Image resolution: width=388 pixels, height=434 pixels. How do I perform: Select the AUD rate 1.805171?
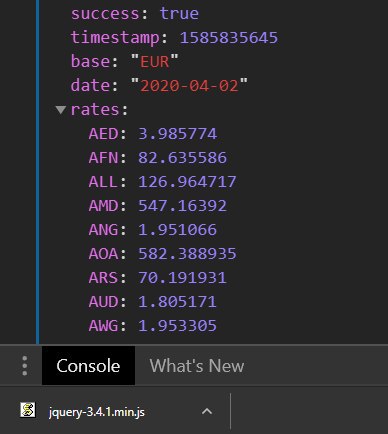tap(178, 302)
